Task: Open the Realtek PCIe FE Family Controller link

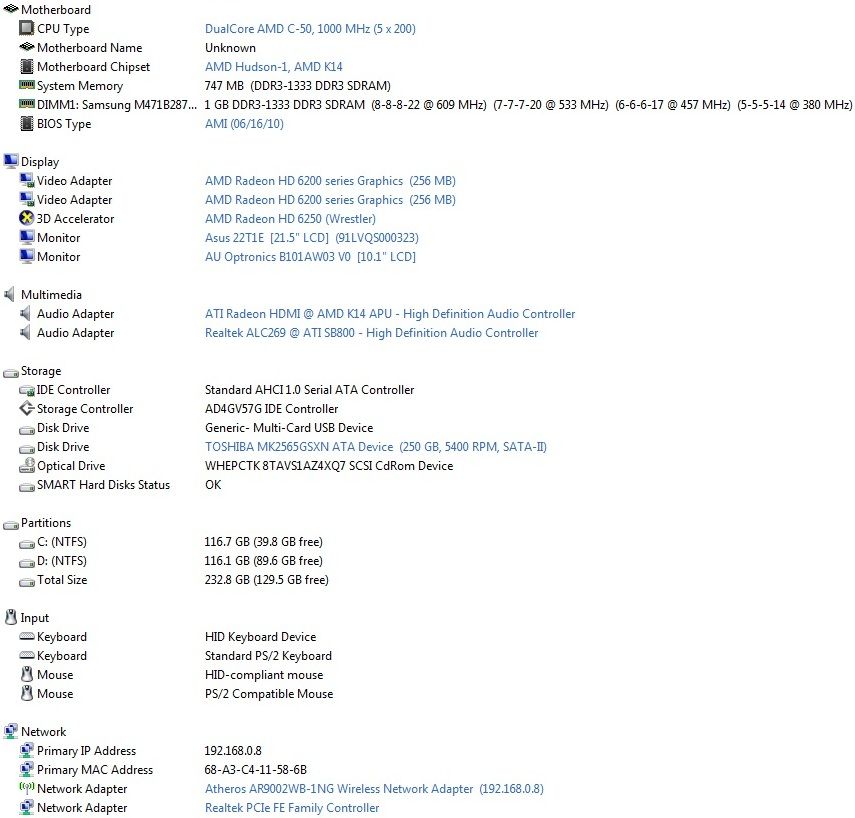Action: point(292,808)
